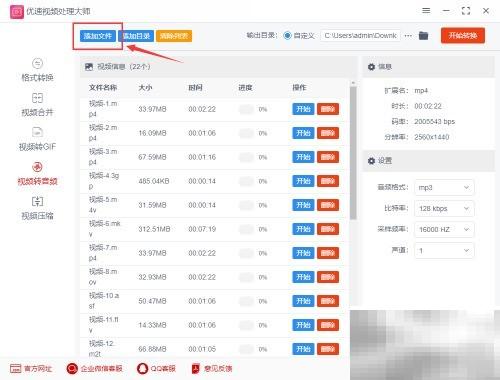Open the 视频转GIF tool
Screen dimensions: 500x380
(37, 139)
